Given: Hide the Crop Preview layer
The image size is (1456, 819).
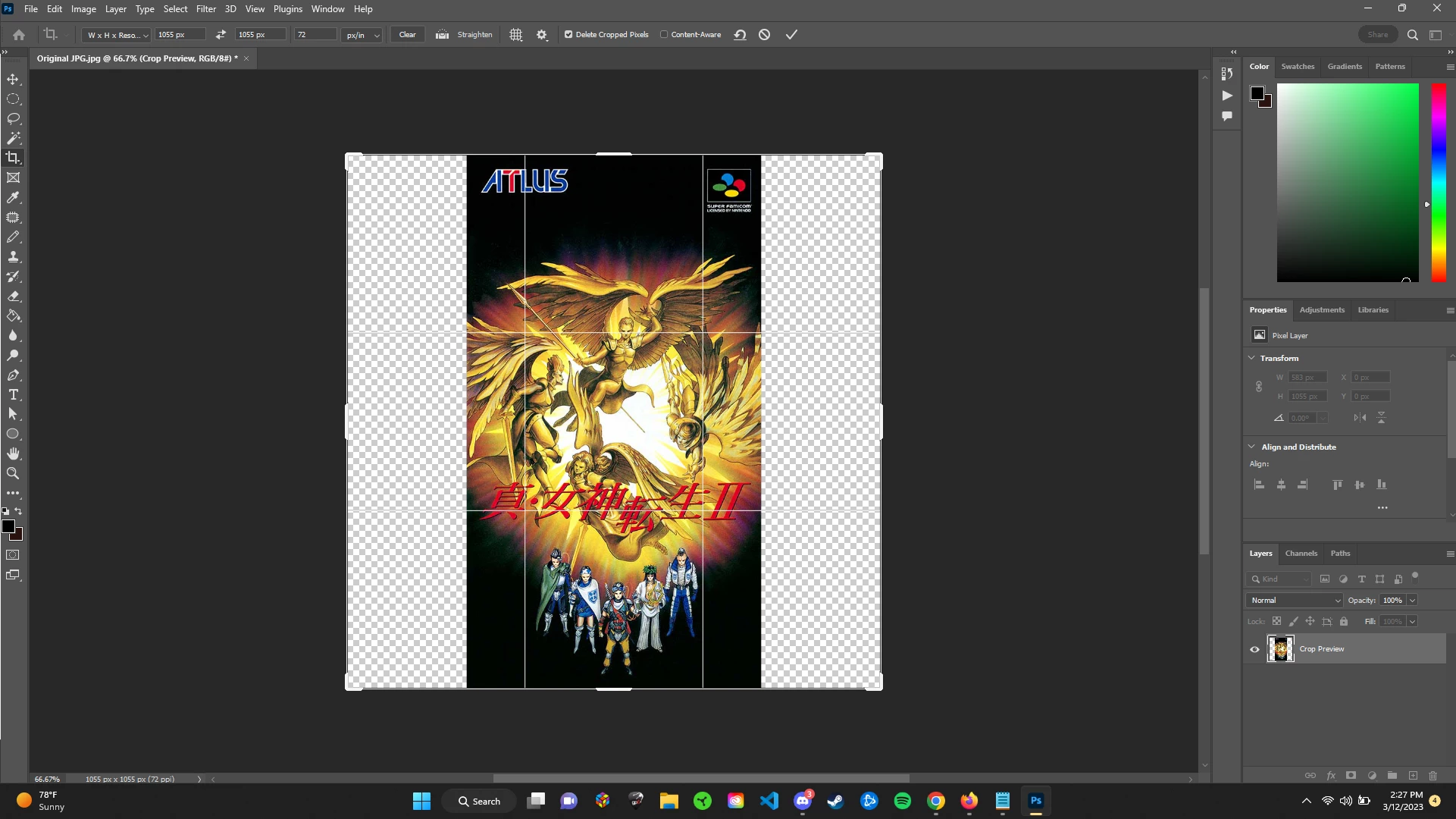Looking at the screenshot, I should coord(1254,649).
